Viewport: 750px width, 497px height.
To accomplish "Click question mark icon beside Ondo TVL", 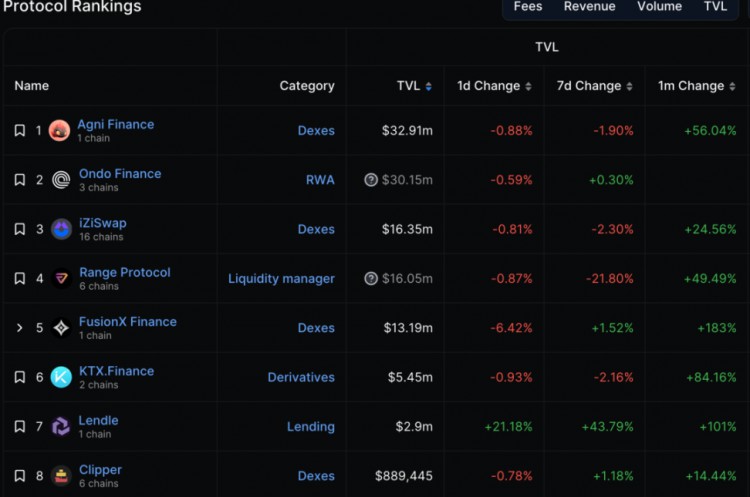I will tap(371, 180).
